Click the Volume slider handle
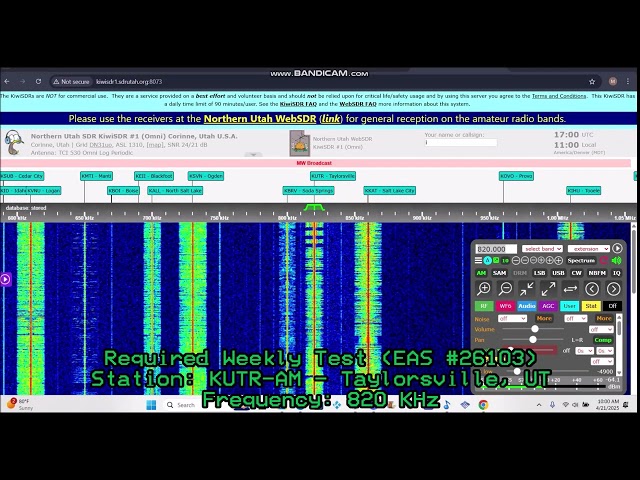 pyautogui.click(x=535, y=329)
